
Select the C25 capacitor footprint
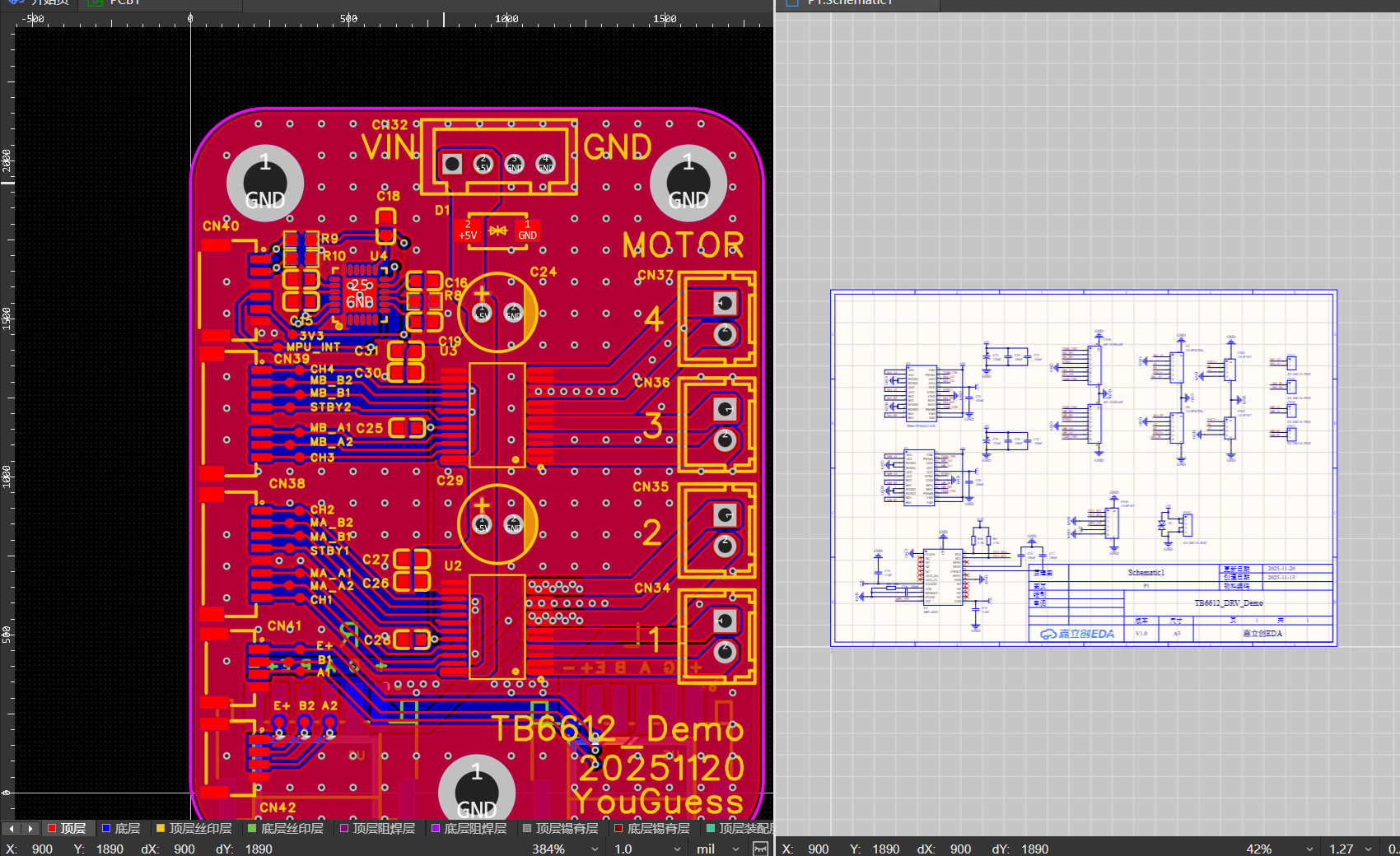click(407, 428)
